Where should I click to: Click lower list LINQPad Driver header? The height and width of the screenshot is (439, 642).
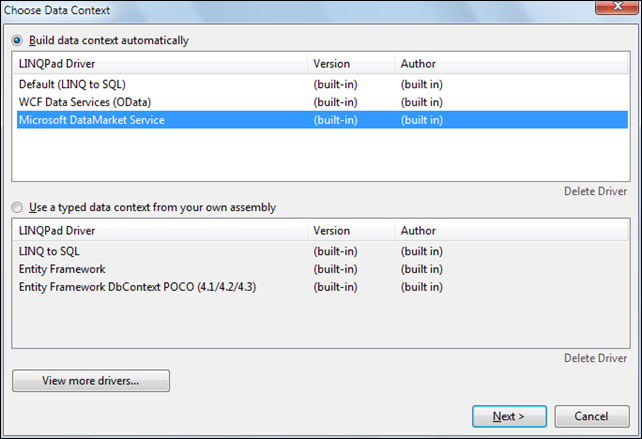pyautogui.click(x=160, y=231)
